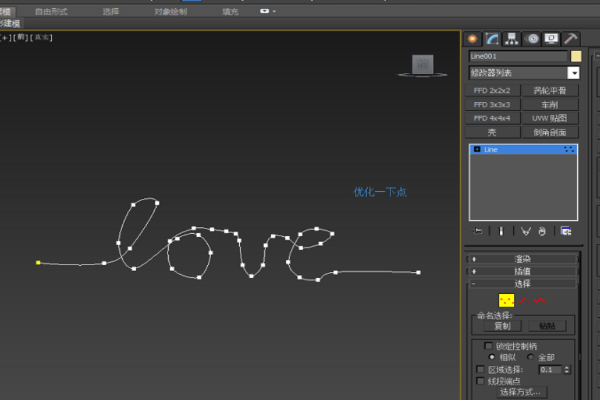Select the 全部 radio button

[530, 357]
